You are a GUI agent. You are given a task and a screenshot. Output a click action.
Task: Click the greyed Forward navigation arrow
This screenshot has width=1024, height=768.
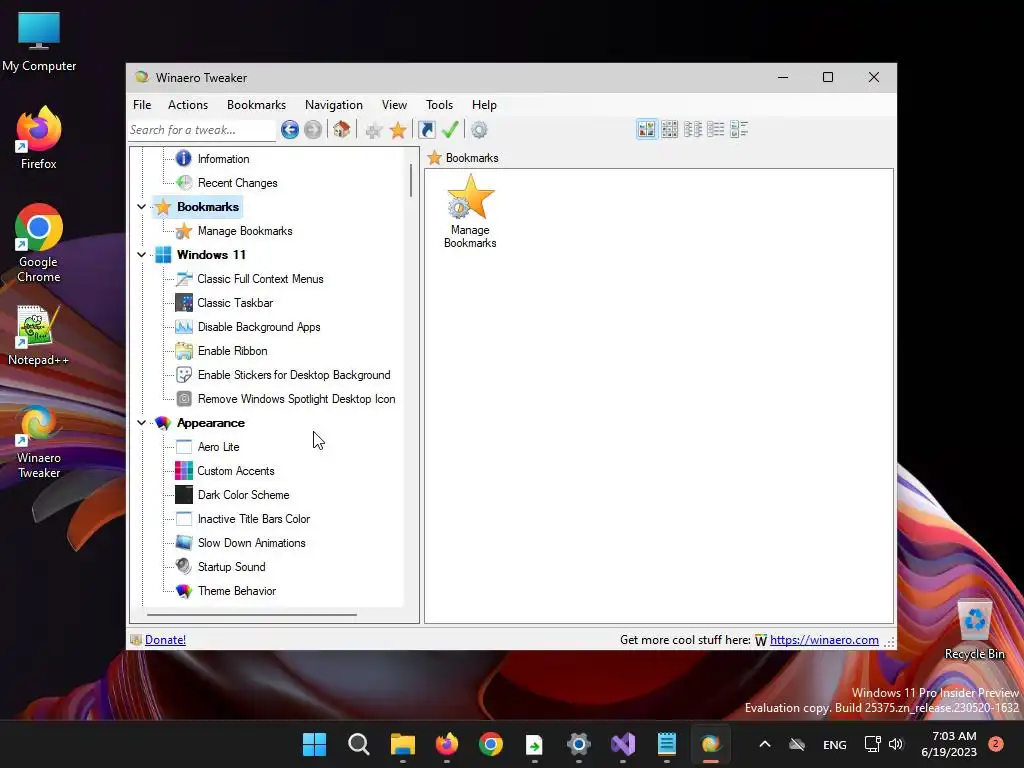(313, 130)
